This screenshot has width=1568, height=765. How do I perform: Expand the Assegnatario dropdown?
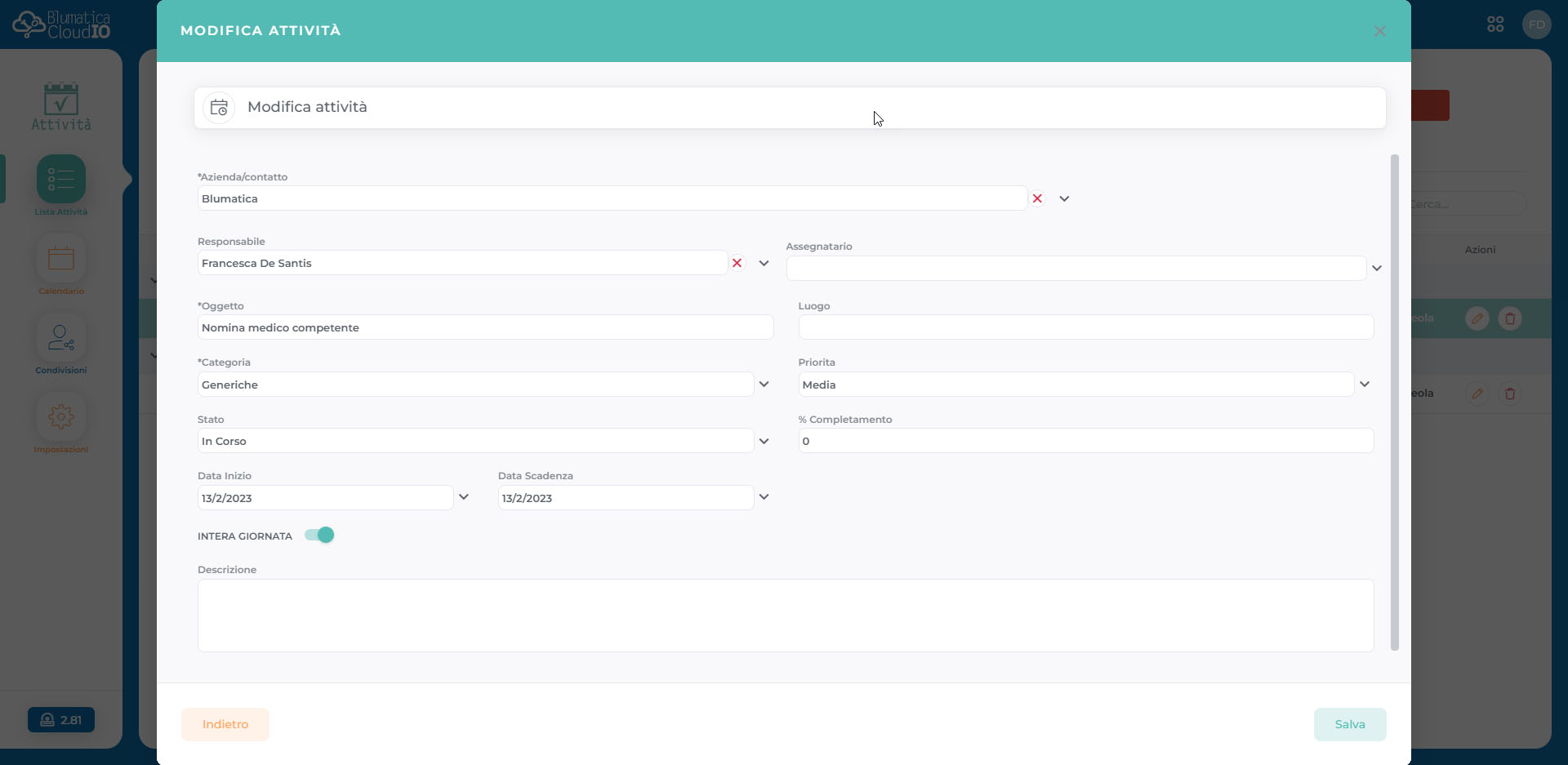[x=1376, y=268]
